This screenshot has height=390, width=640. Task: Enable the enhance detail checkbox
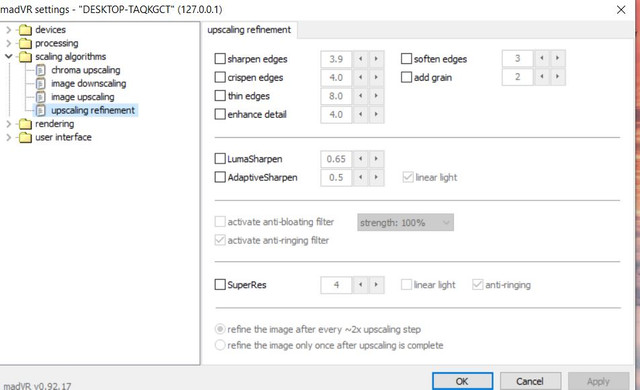[x=220, y=114]
